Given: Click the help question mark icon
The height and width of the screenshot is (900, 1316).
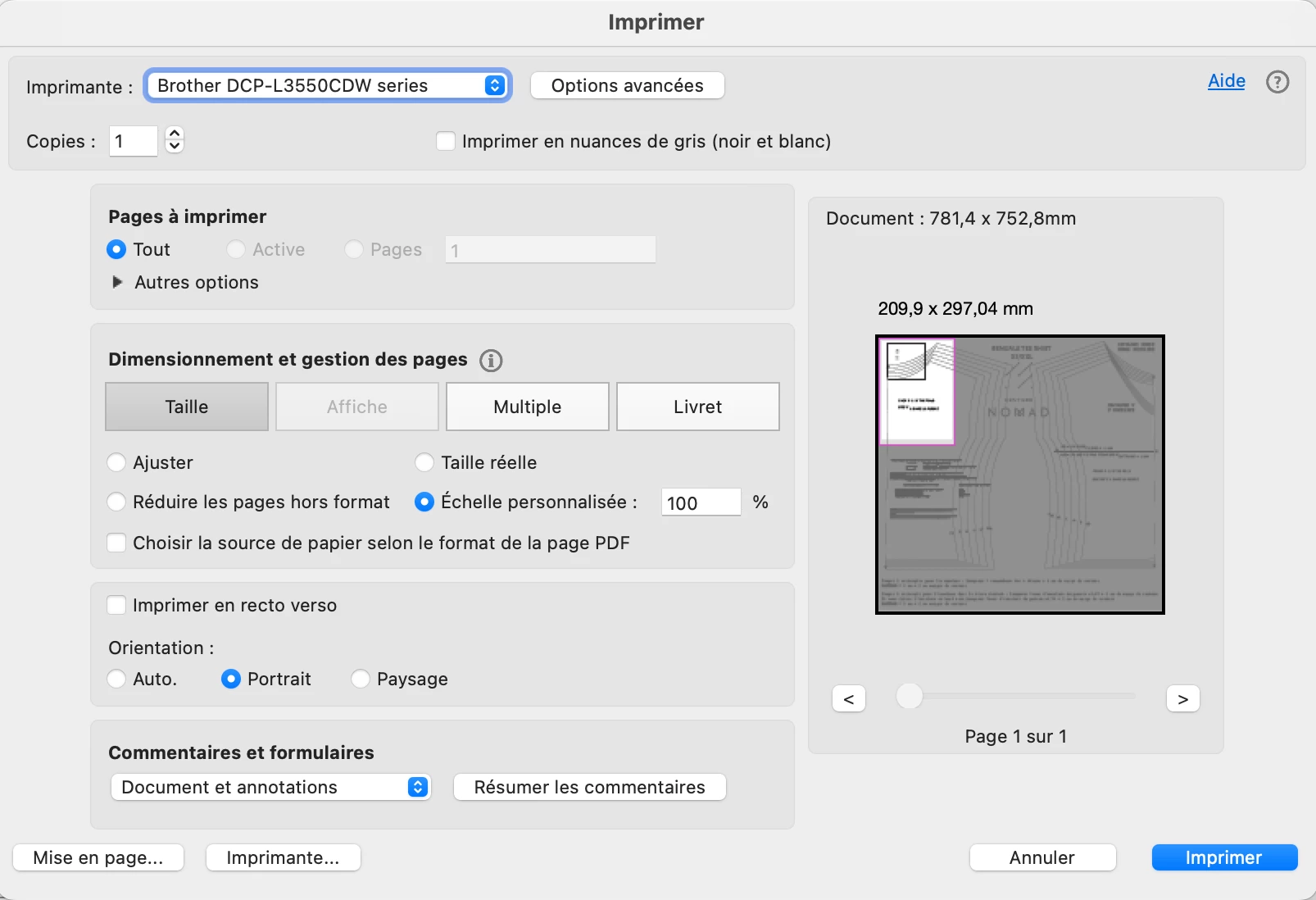Looking at the screenshot, I should click(1277, 82).
